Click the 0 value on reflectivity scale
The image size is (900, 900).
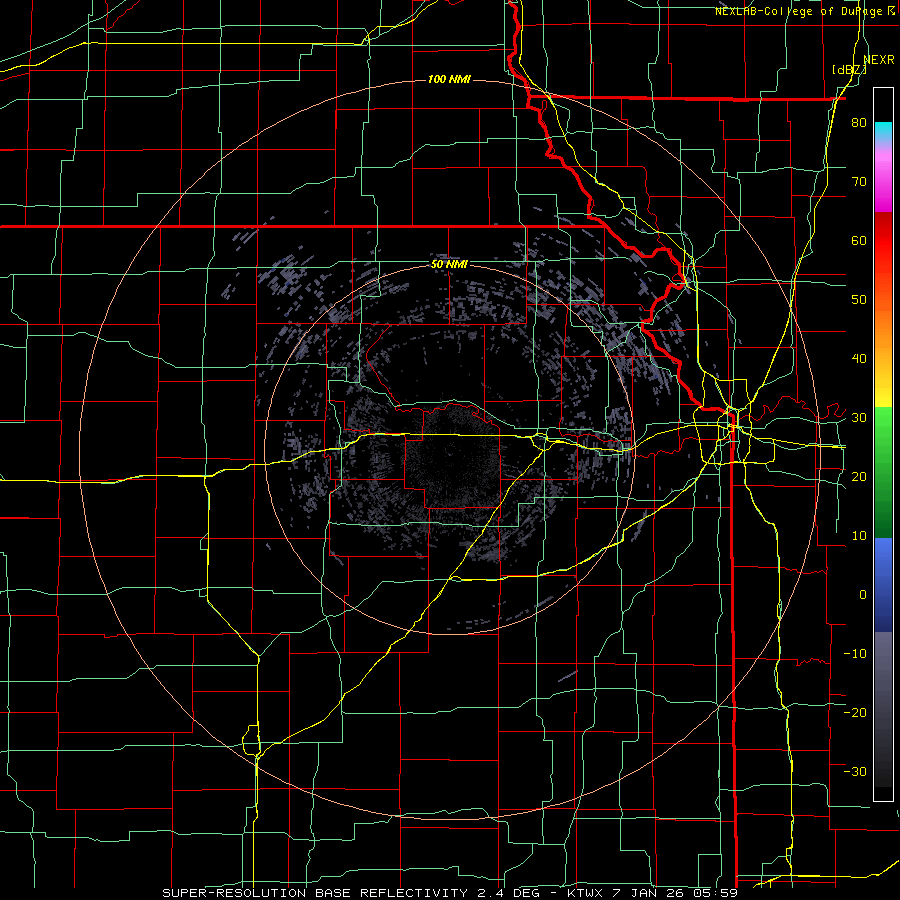point(863,595)
